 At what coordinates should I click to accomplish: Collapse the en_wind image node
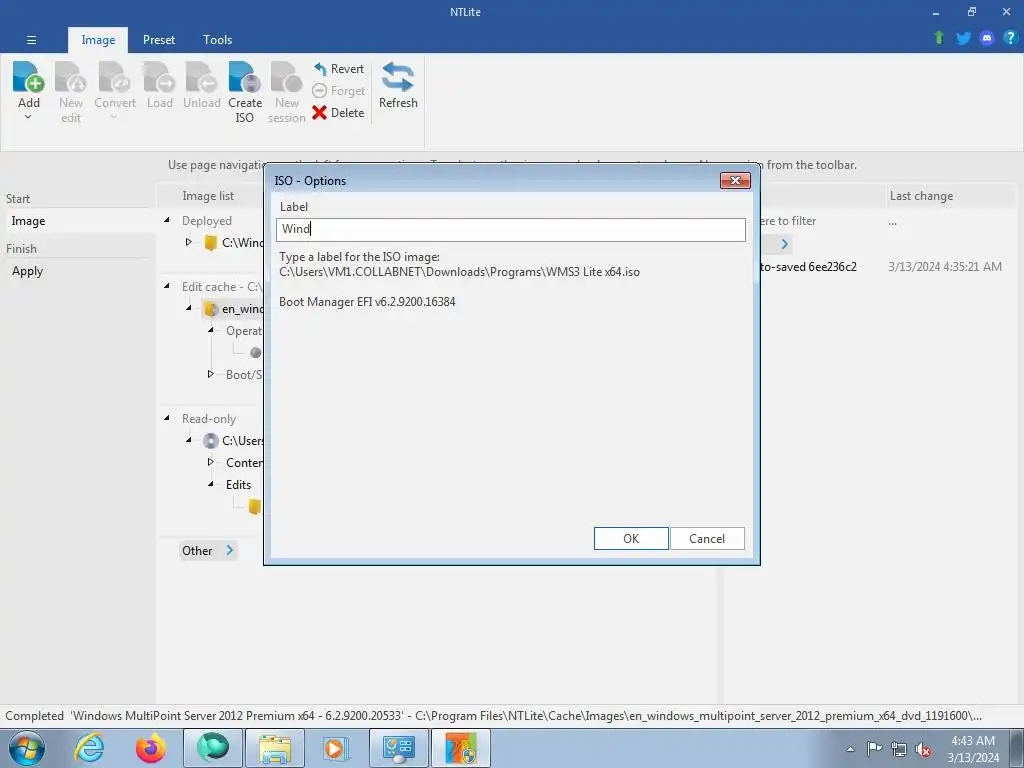point(189,308)
